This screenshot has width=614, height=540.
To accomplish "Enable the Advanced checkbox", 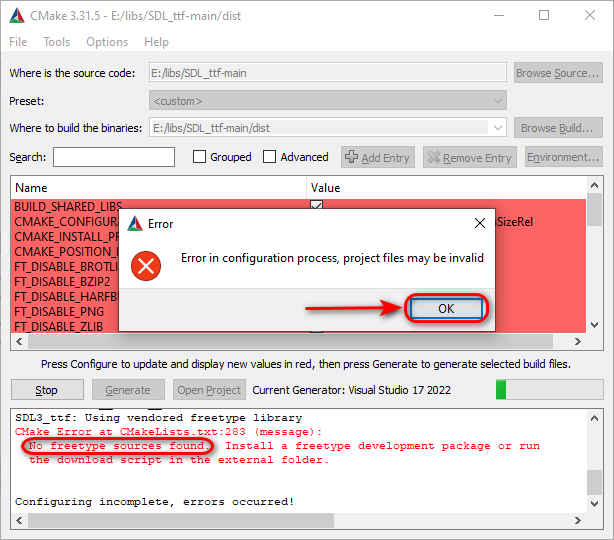I will [270, 157].
